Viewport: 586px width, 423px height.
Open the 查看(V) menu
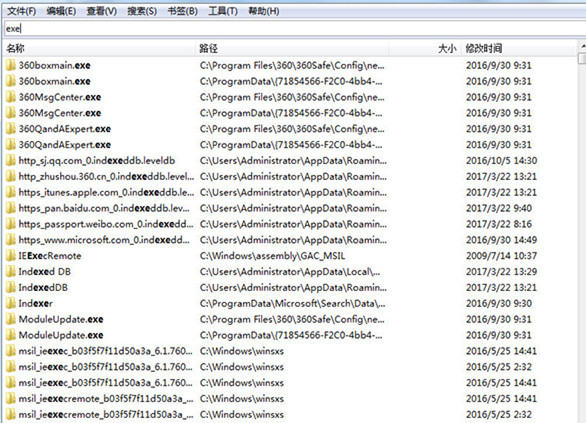point(102,11)
